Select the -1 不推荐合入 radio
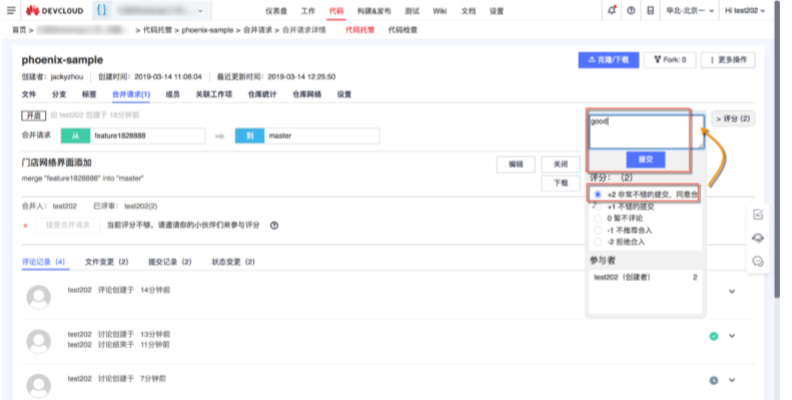Image resolution: width=792 pixels, height=400 pixels. tap(598, 230)
